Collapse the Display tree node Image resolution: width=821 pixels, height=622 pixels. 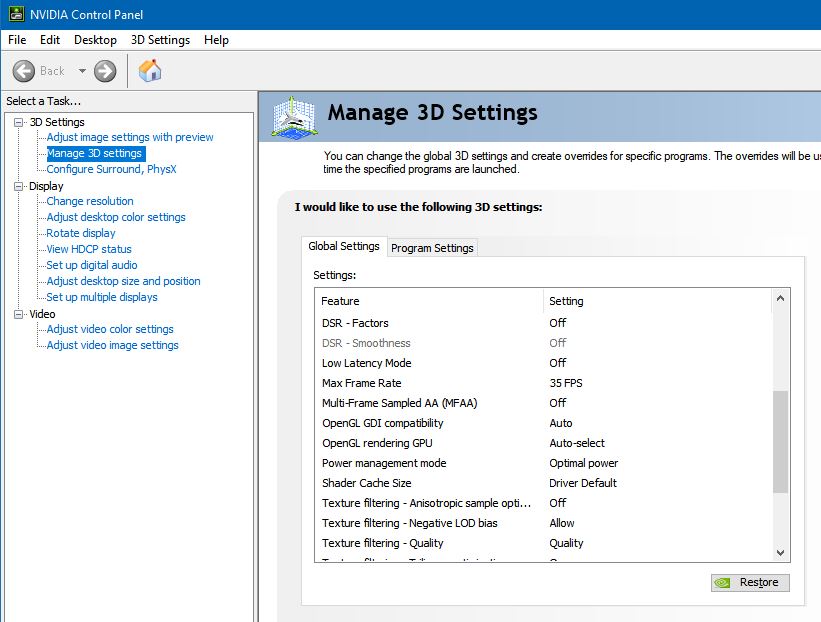(18, 186)
